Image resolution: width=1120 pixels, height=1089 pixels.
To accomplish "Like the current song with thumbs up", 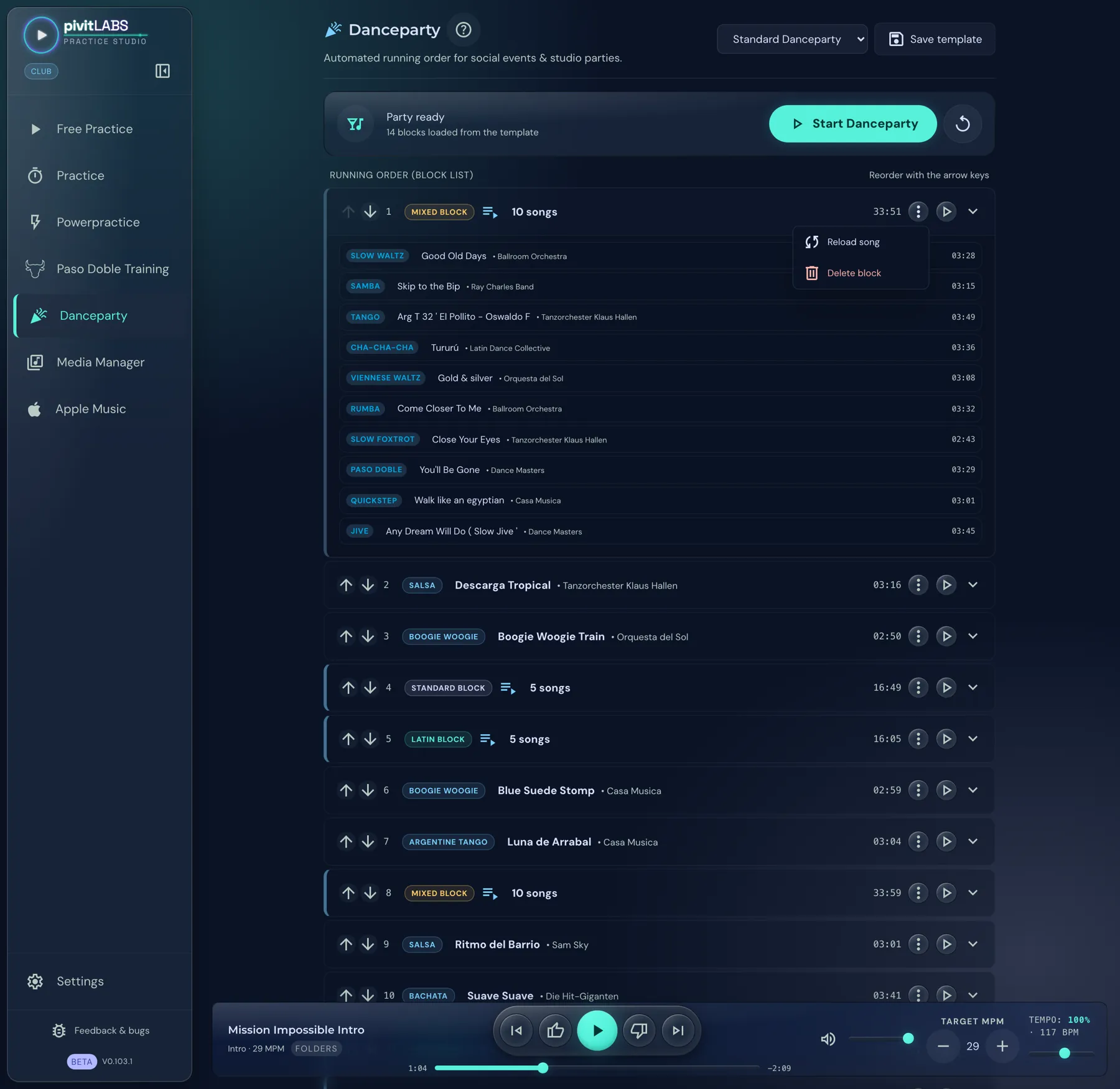I will click(x=556, y=1031).
